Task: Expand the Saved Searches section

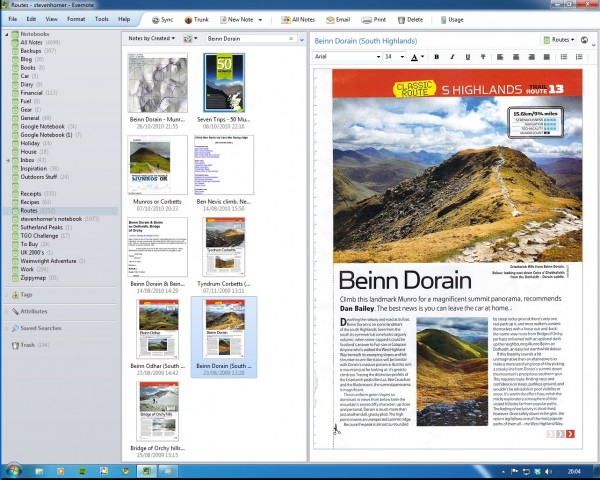Action: pyautogui.click(x=7, y=329)
